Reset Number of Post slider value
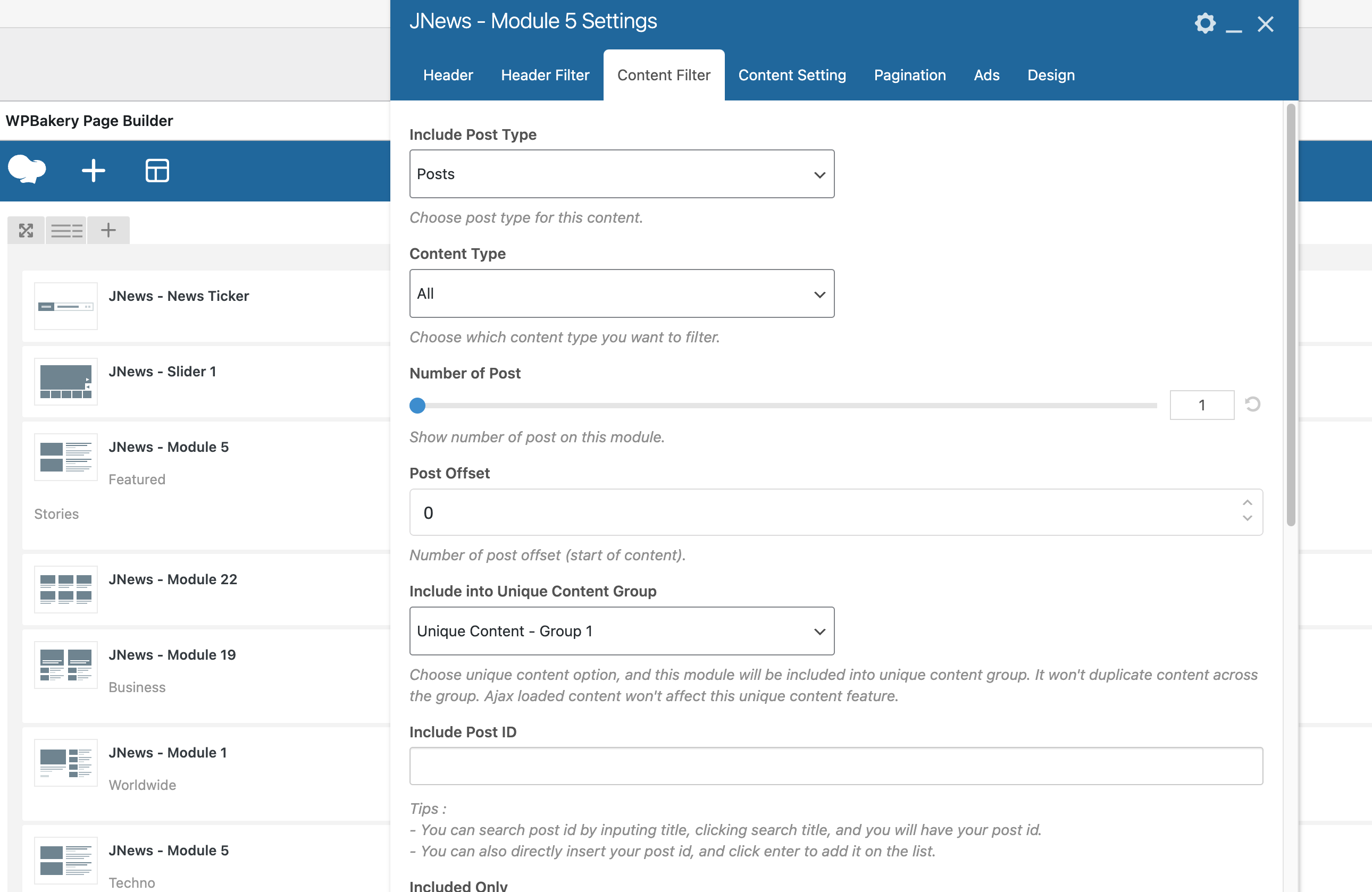The image size is (1372, 892). 1252,405
